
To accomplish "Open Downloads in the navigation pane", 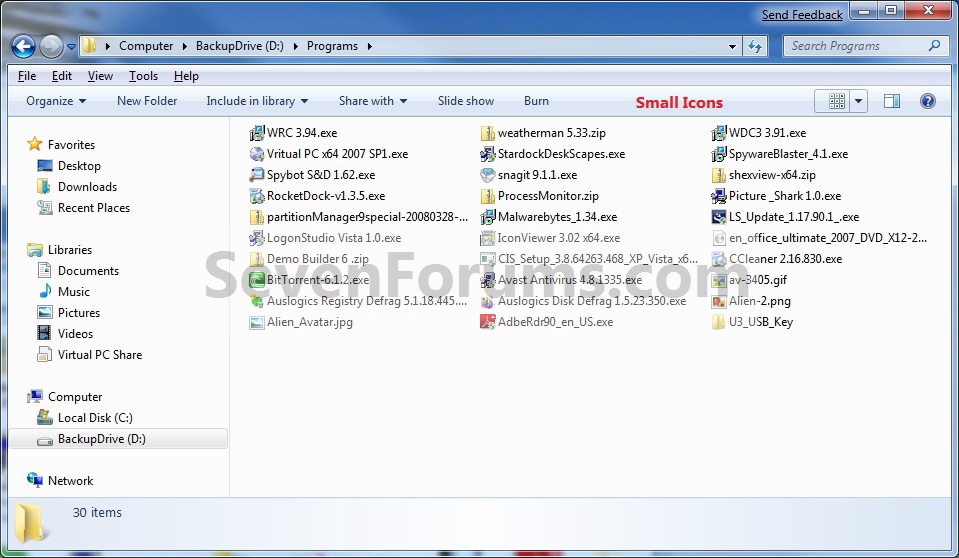I will (x=87, y=187).
